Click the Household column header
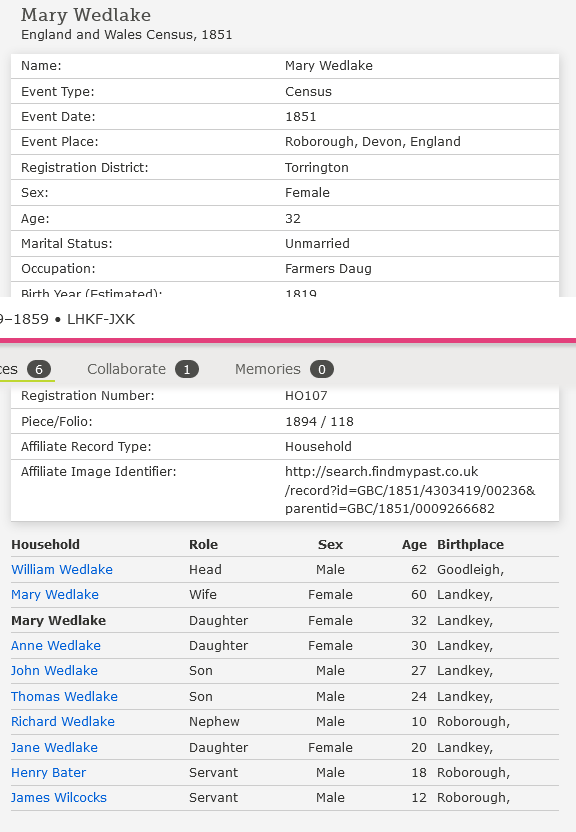The height and width of the screenshot is (832, 576). point(46,544)
